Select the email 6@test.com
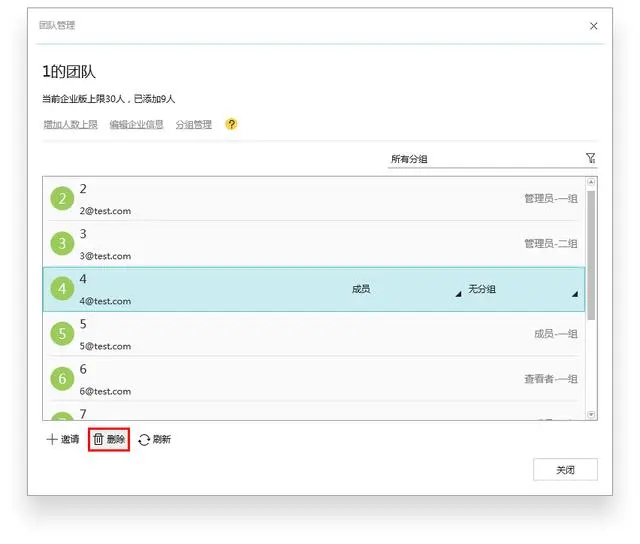 pos(105,391)
